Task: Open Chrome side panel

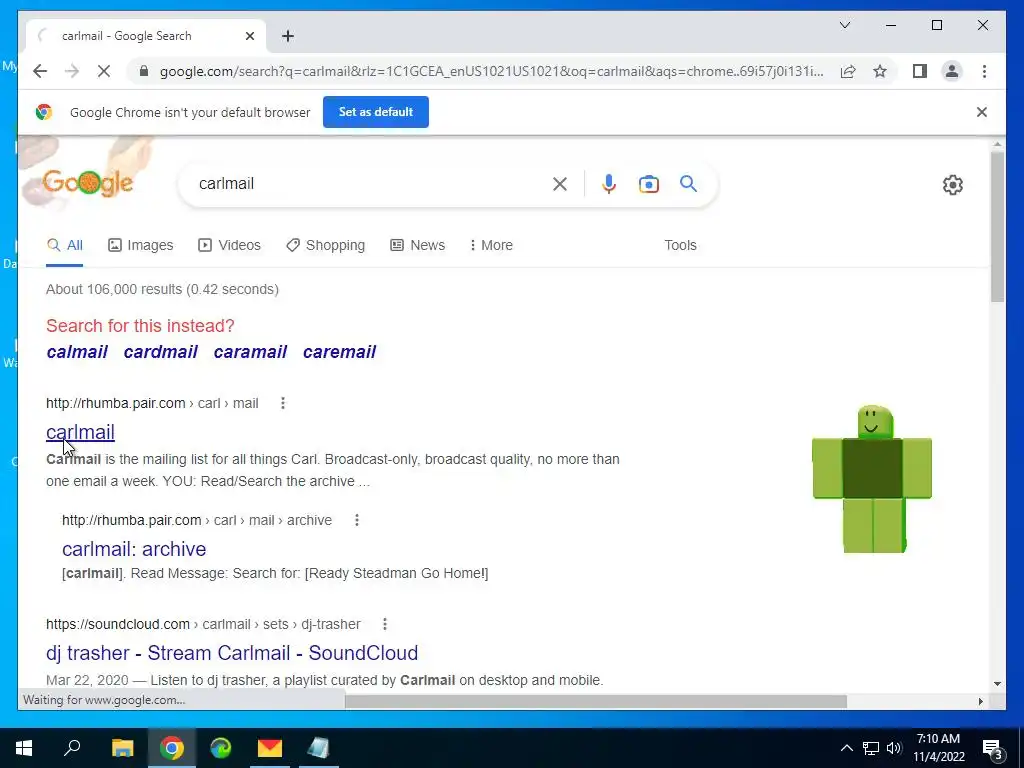Action: [920, 71]
